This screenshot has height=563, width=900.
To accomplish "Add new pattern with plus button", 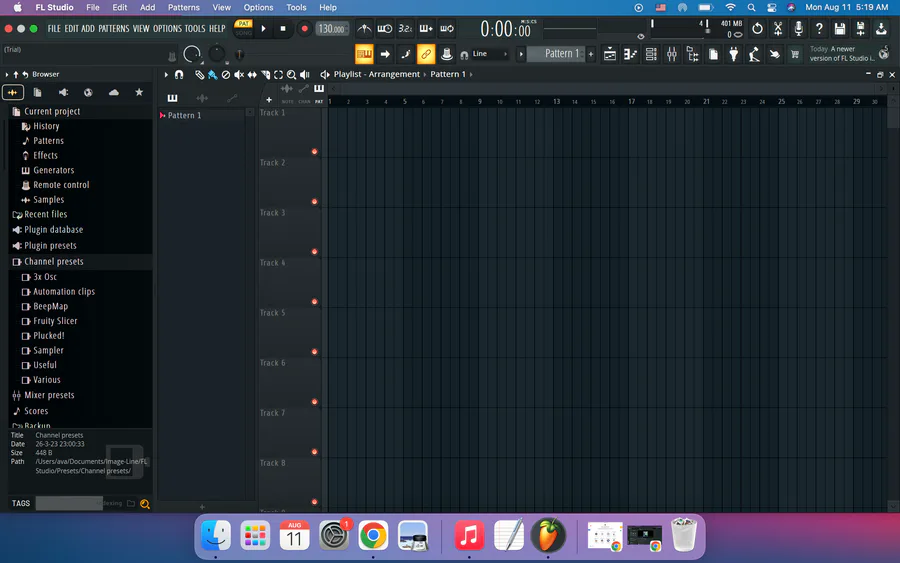I will point(591,54).
